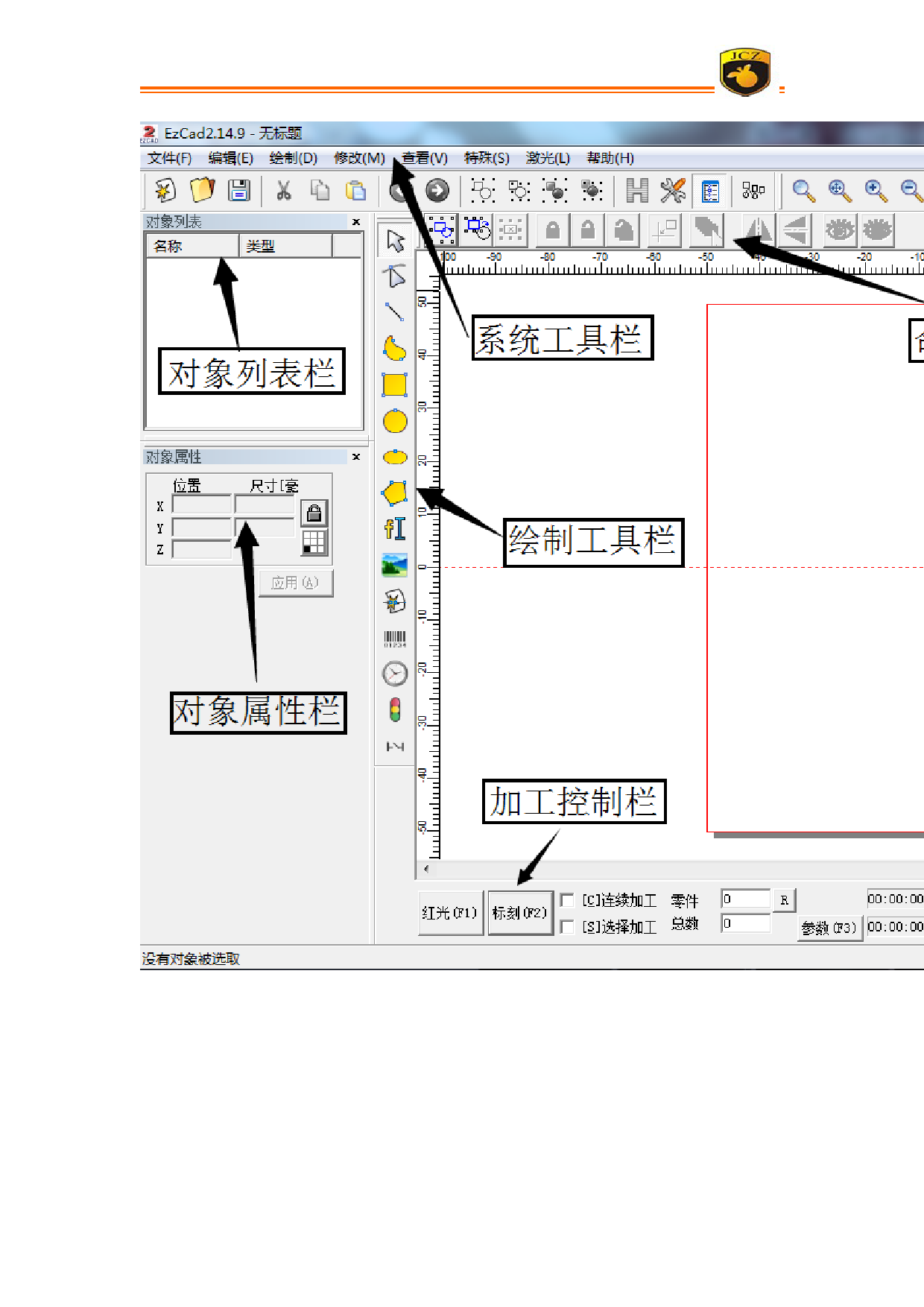Click the 标刻(F2) mark button

(x=519, y=913)
